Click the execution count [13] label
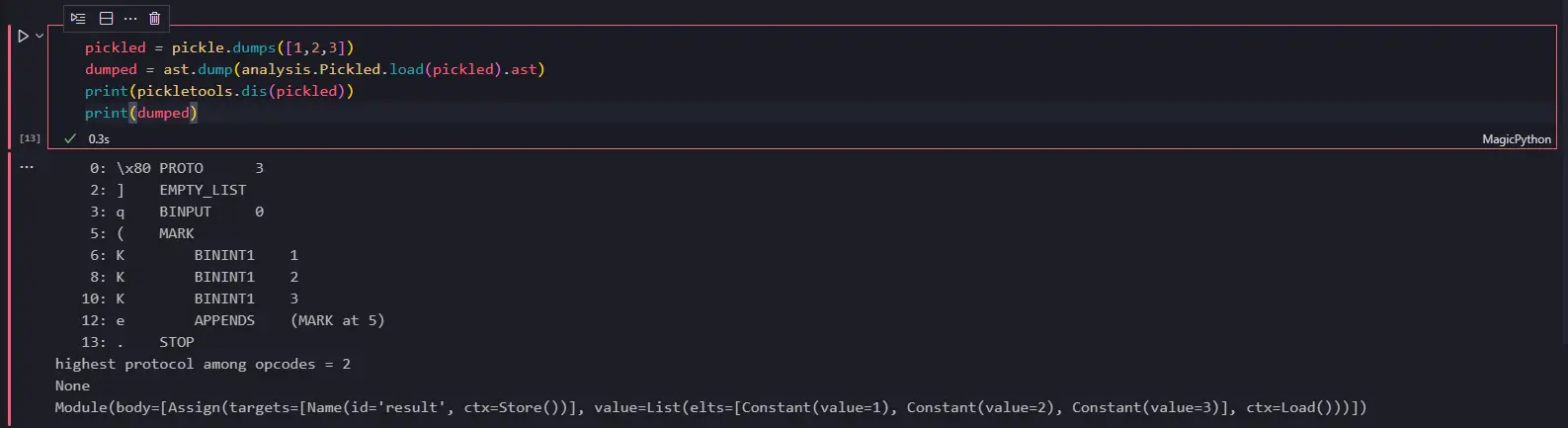 coord(31,138)
